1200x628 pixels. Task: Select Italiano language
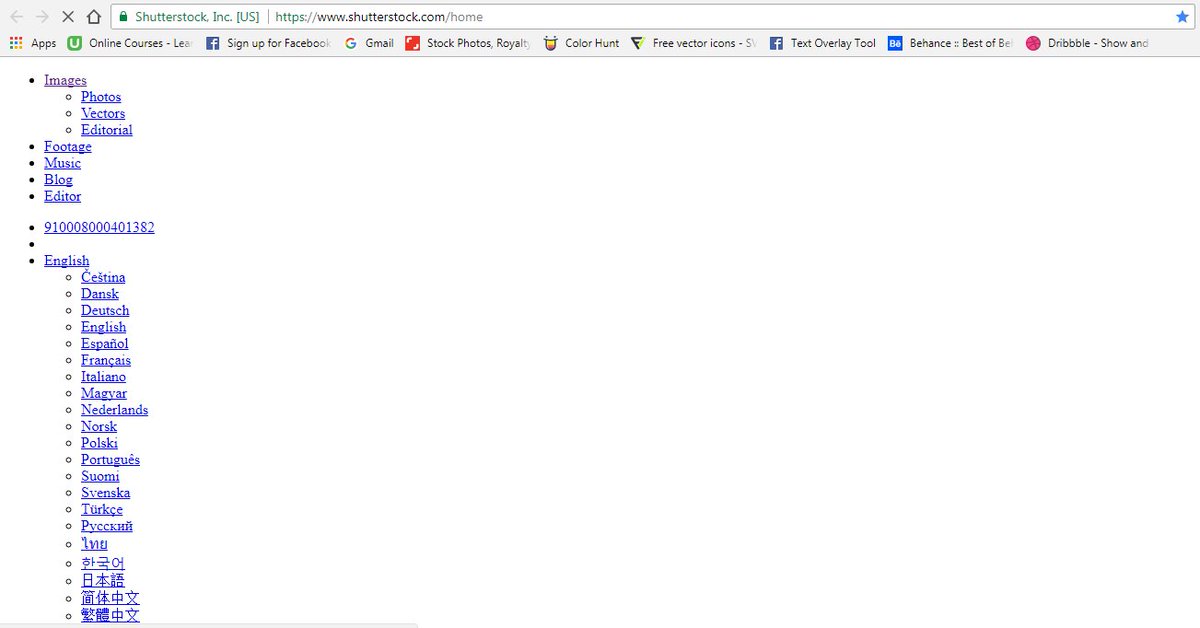(x=104, y=377)
